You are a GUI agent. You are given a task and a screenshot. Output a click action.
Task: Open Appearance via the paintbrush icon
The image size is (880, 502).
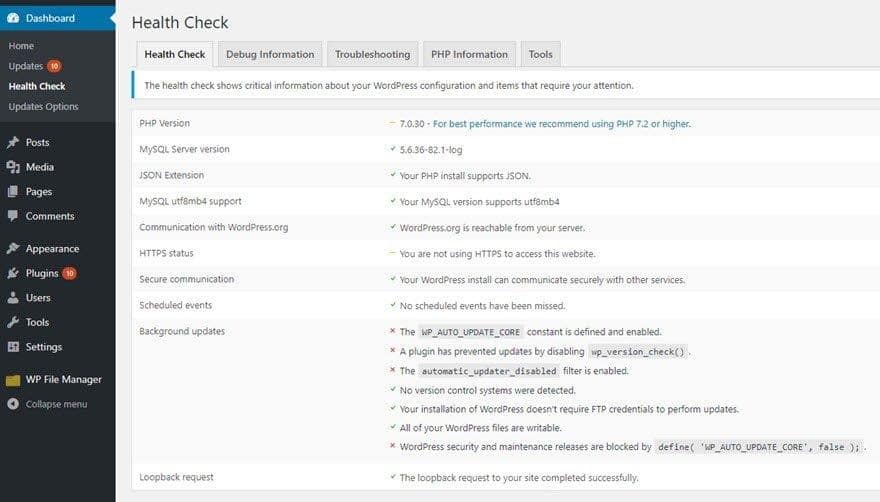[13, 248]
